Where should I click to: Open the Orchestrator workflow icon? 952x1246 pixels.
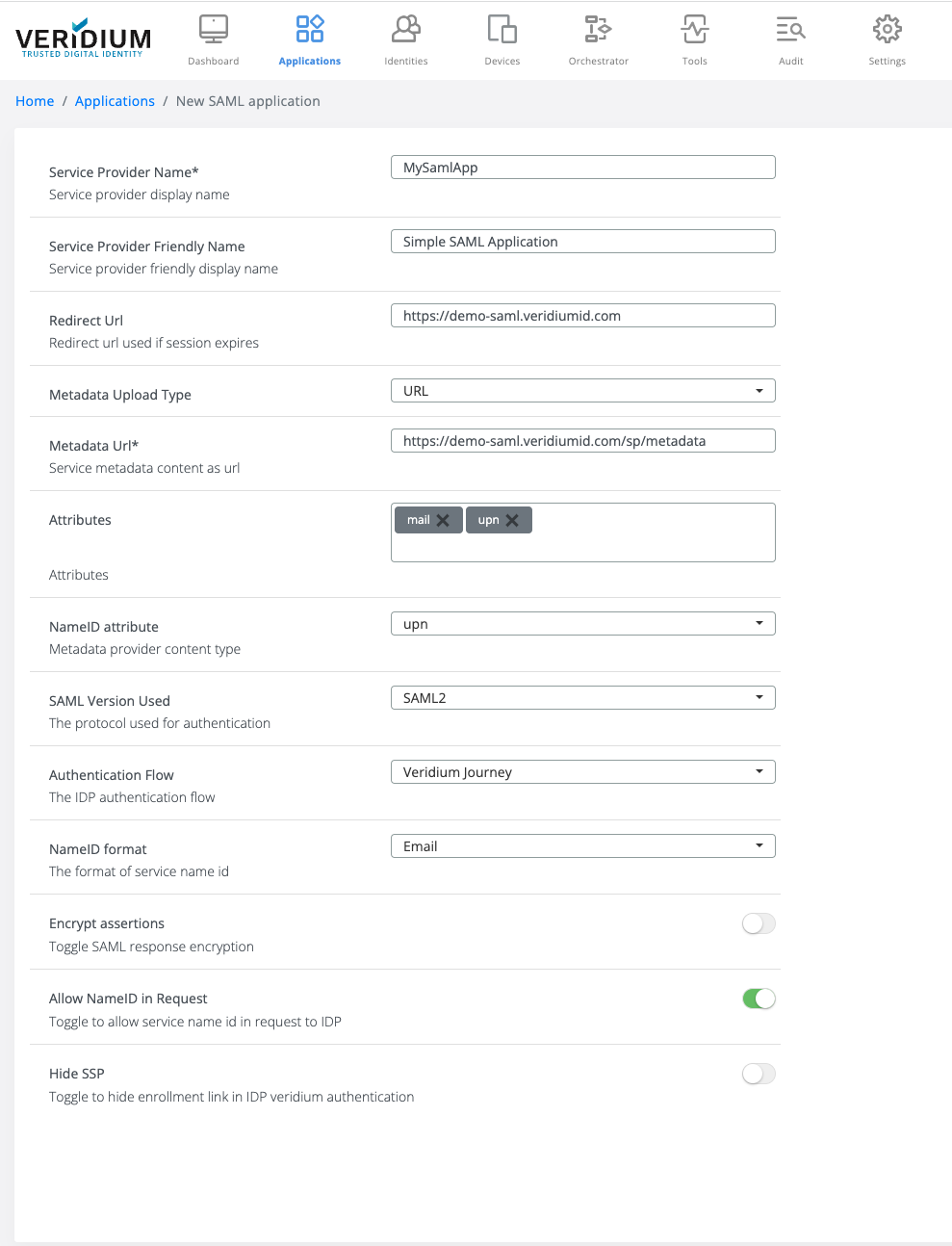point(598,30)
